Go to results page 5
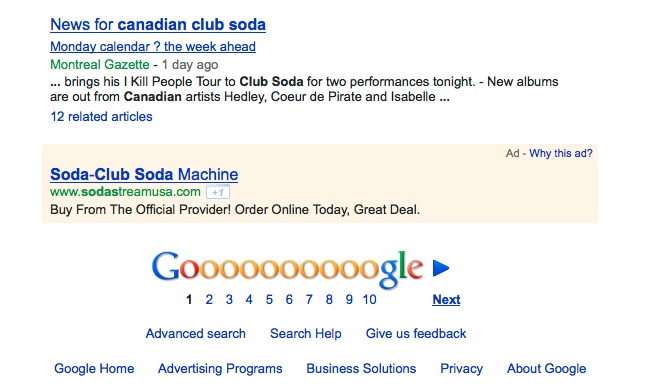Viewport: 647px width, 384px height. (x=269, y=299)
